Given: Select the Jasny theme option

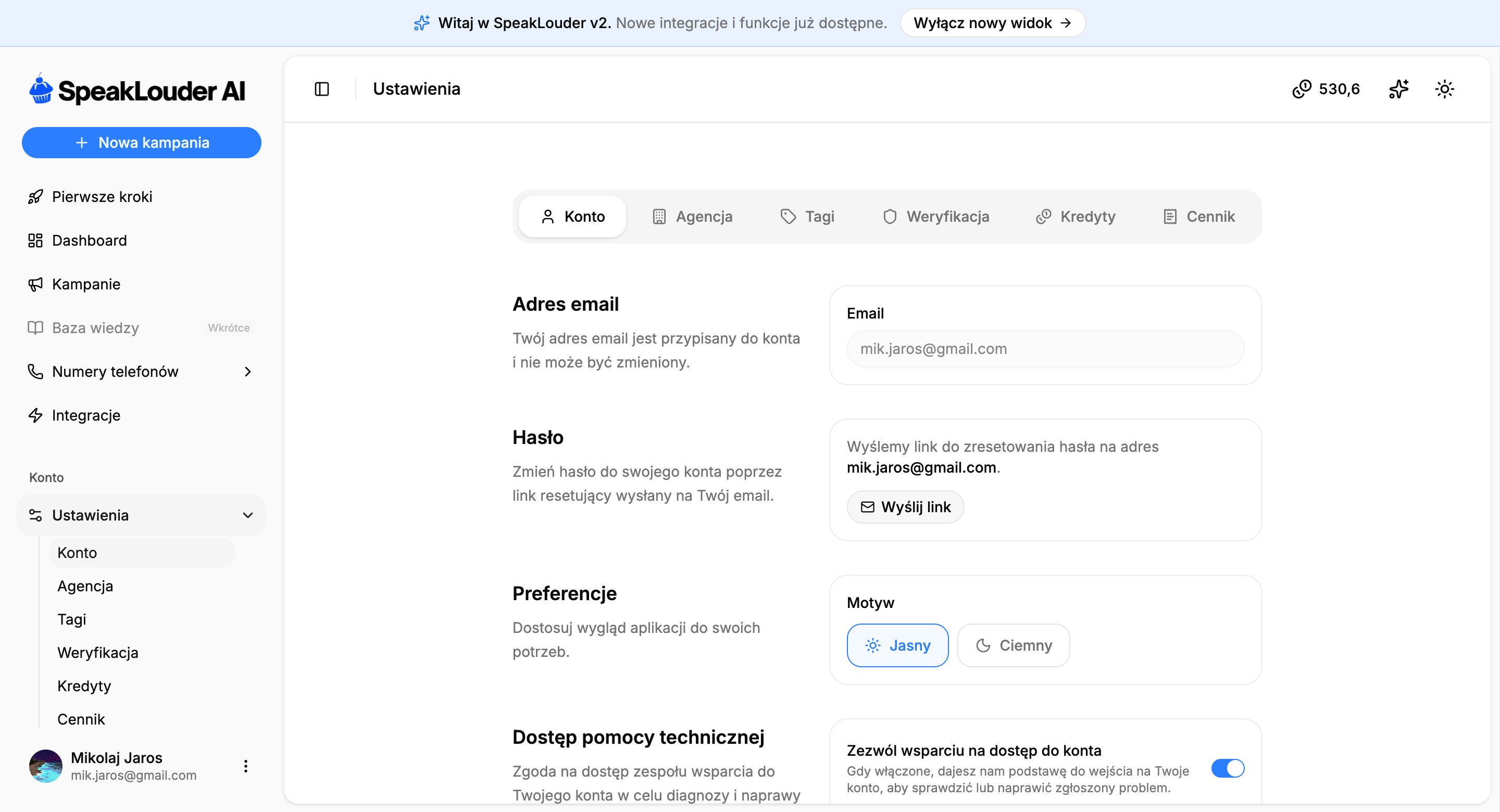Looking at the screenshot, I should (897, 645).
